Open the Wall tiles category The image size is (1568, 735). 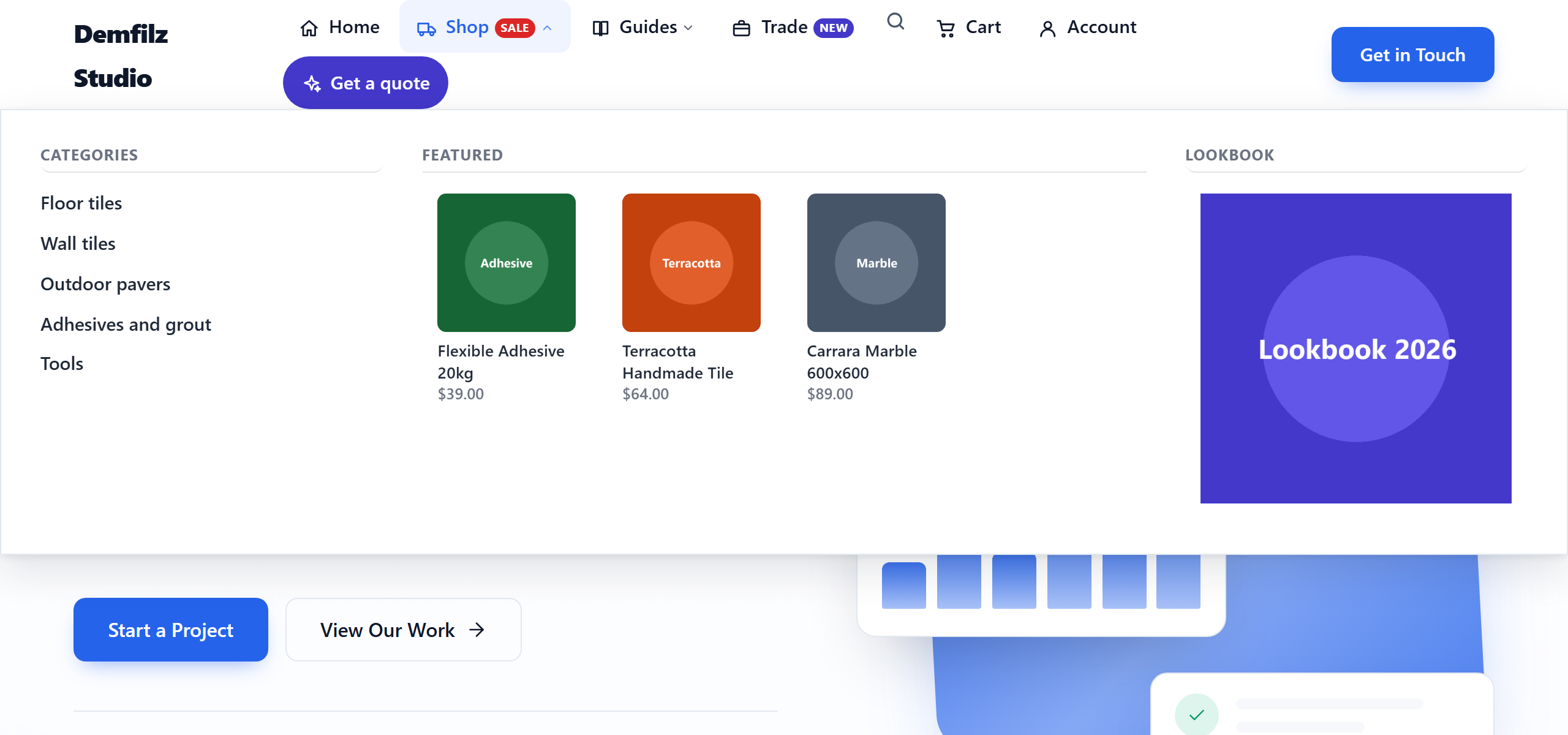[78, 244]
